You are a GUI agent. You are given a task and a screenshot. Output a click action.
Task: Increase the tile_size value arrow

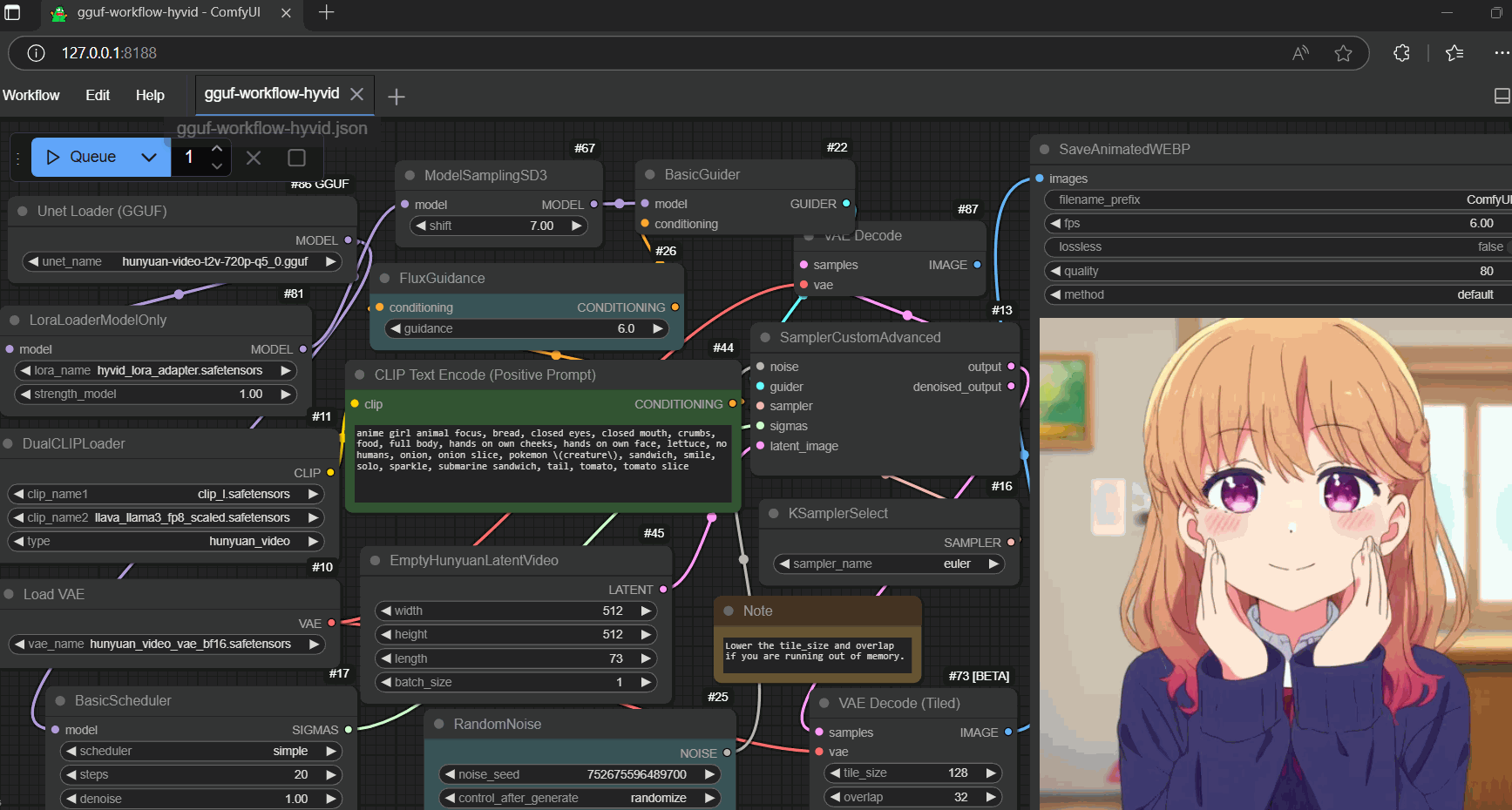(x=991, y=773)
